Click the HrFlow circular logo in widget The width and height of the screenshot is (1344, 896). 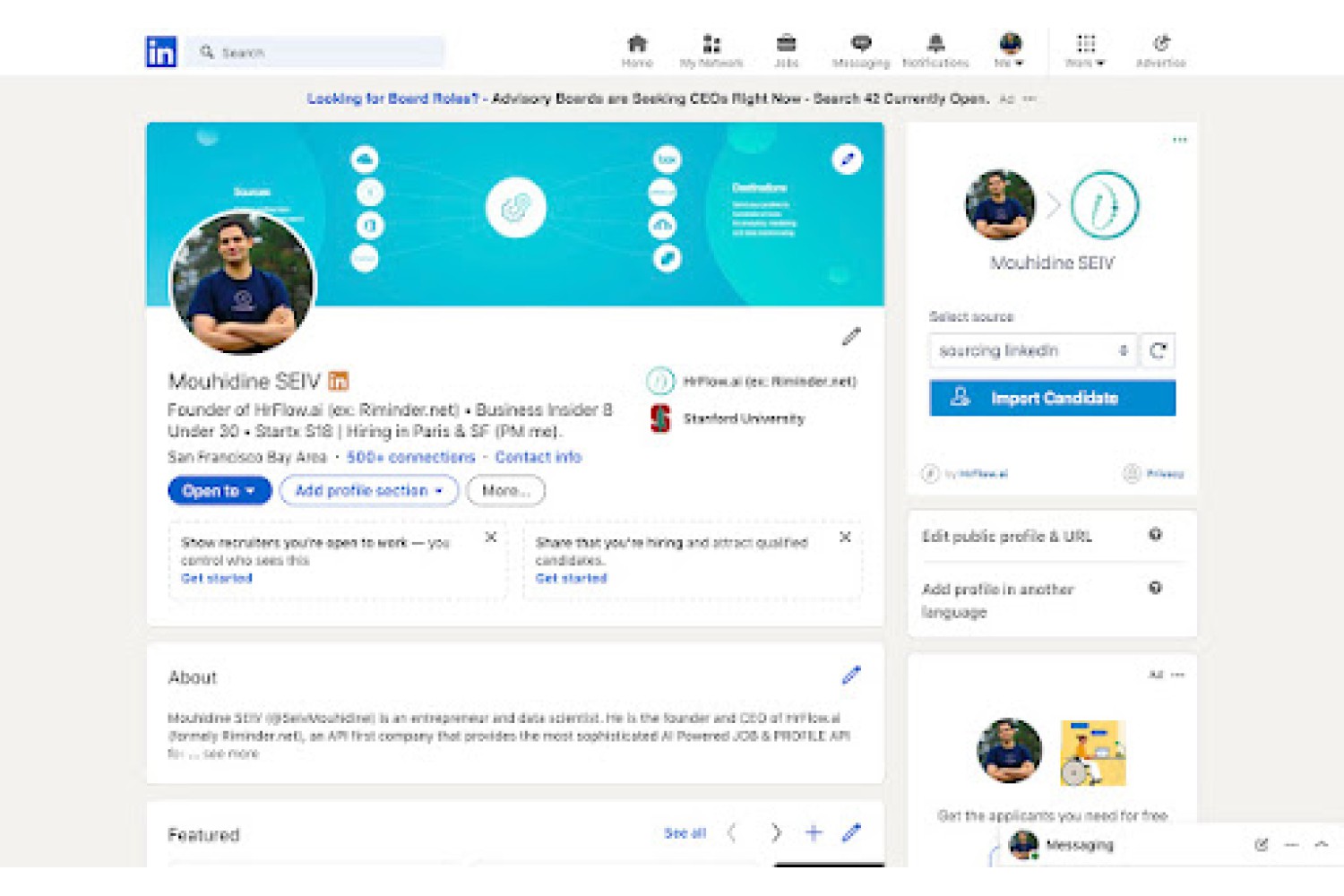coord(1105,205)
